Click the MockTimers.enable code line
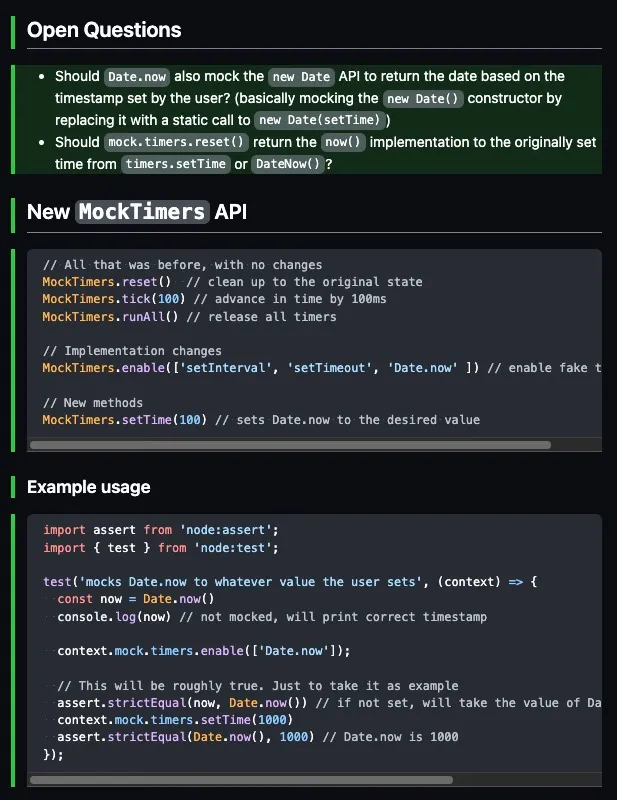 322,367
